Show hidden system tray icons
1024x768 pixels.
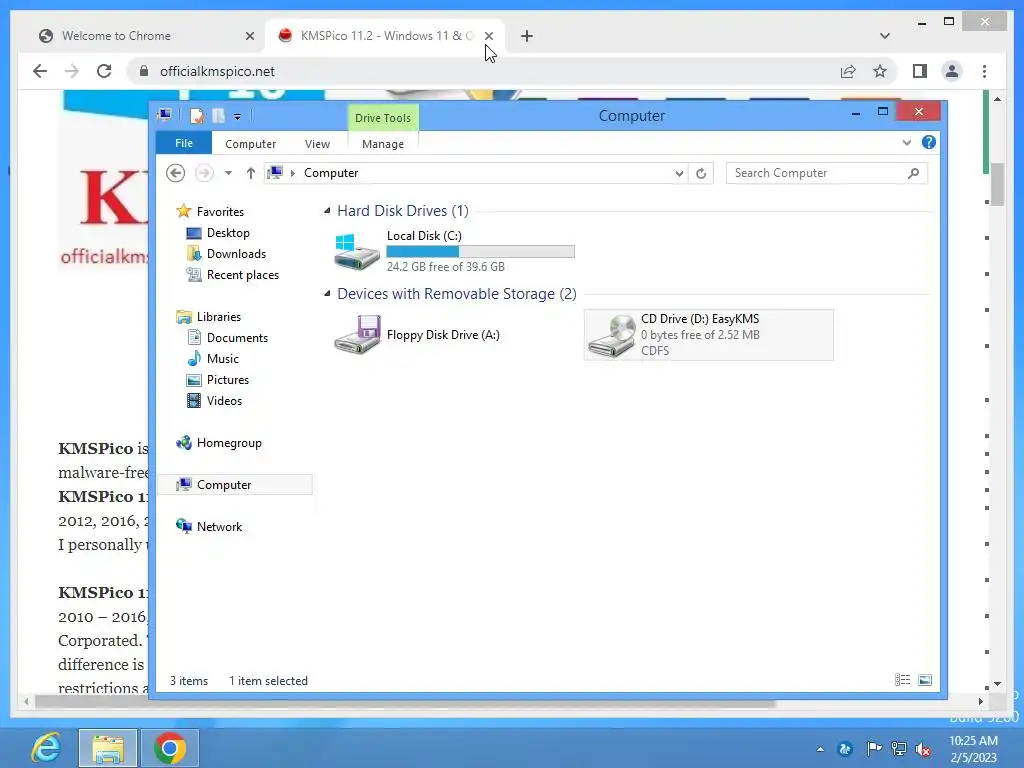tap(820, 749)
